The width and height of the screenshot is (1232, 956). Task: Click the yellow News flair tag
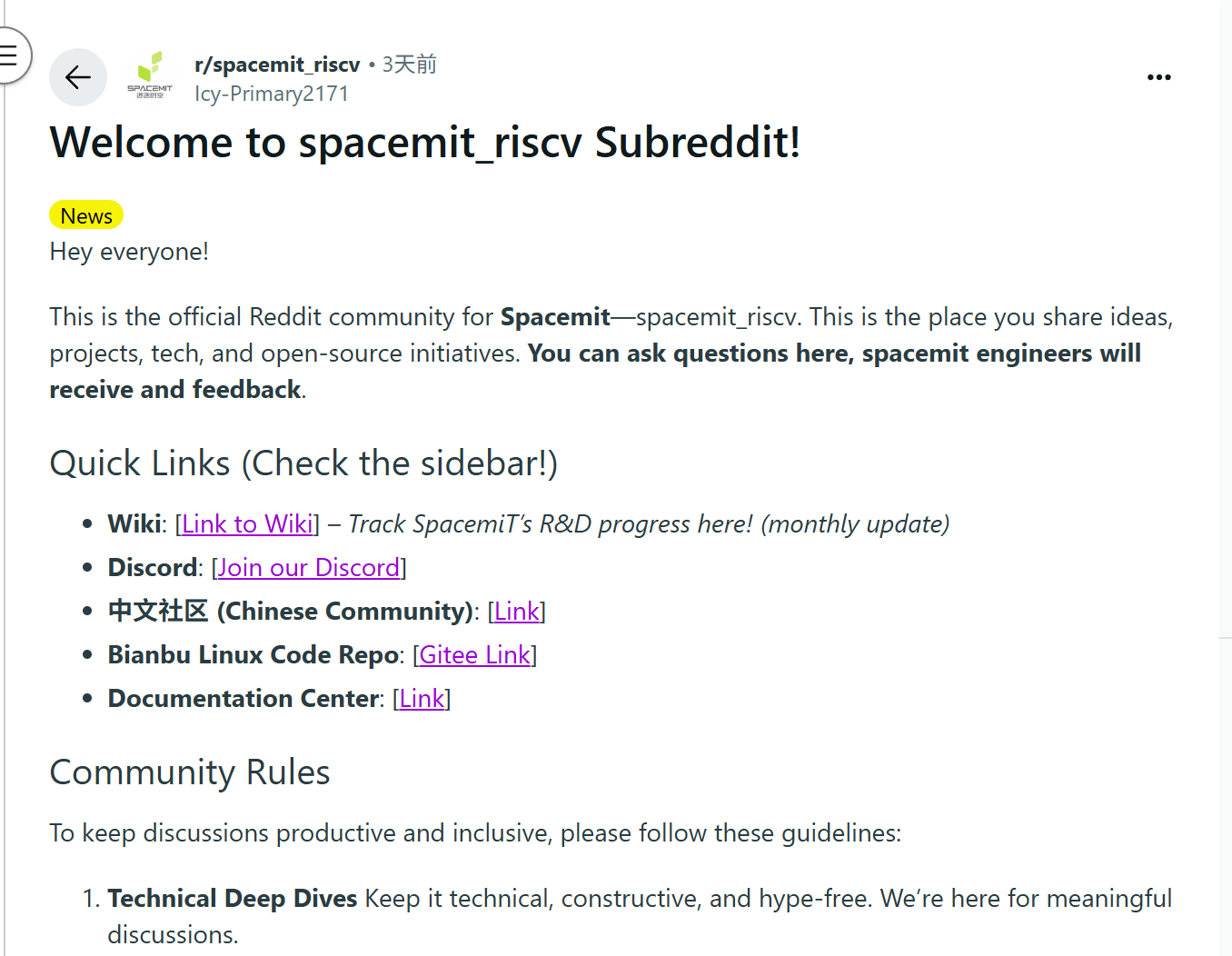pos(86,215)
